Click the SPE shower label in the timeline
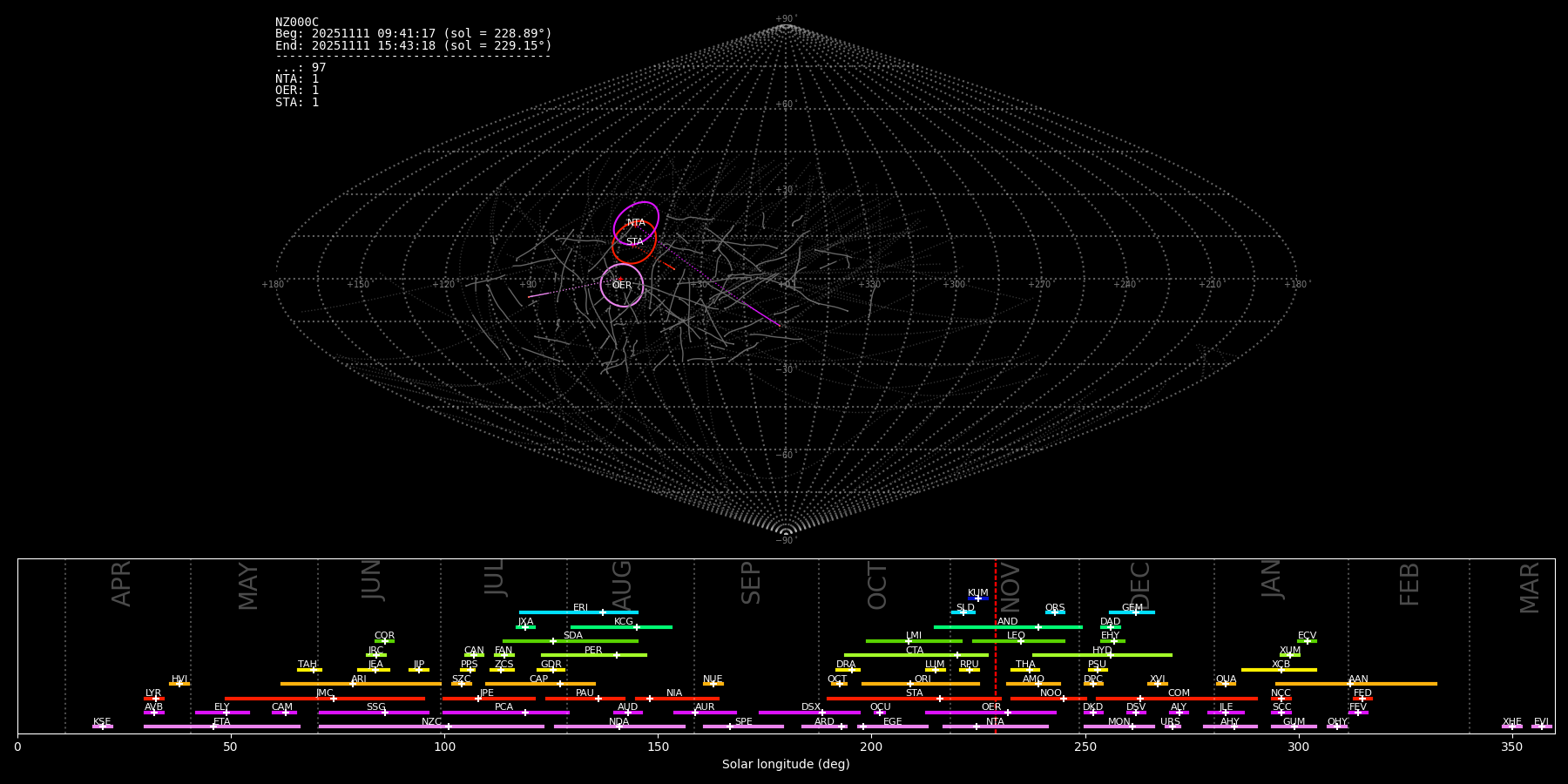1568x784 pixels. point(743,722)
